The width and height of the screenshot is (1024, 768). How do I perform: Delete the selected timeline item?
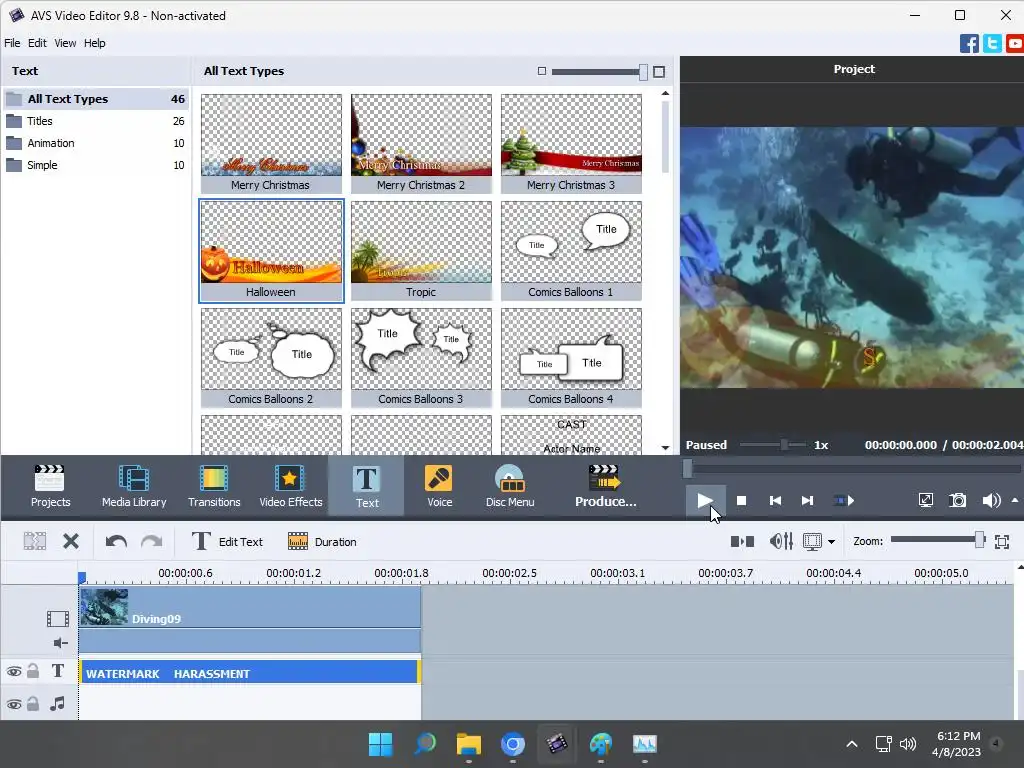point(71,541)
